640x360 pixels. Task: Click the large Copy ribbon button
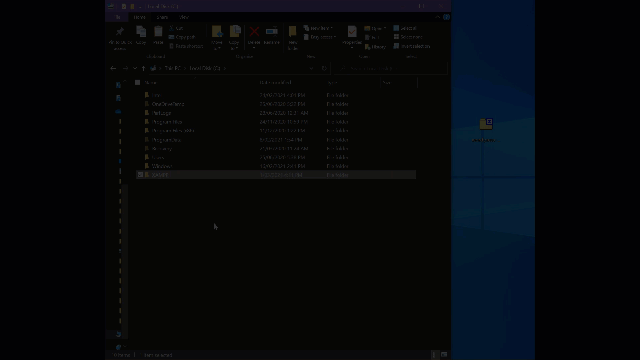pyautogui.click(x=141, y=36)
